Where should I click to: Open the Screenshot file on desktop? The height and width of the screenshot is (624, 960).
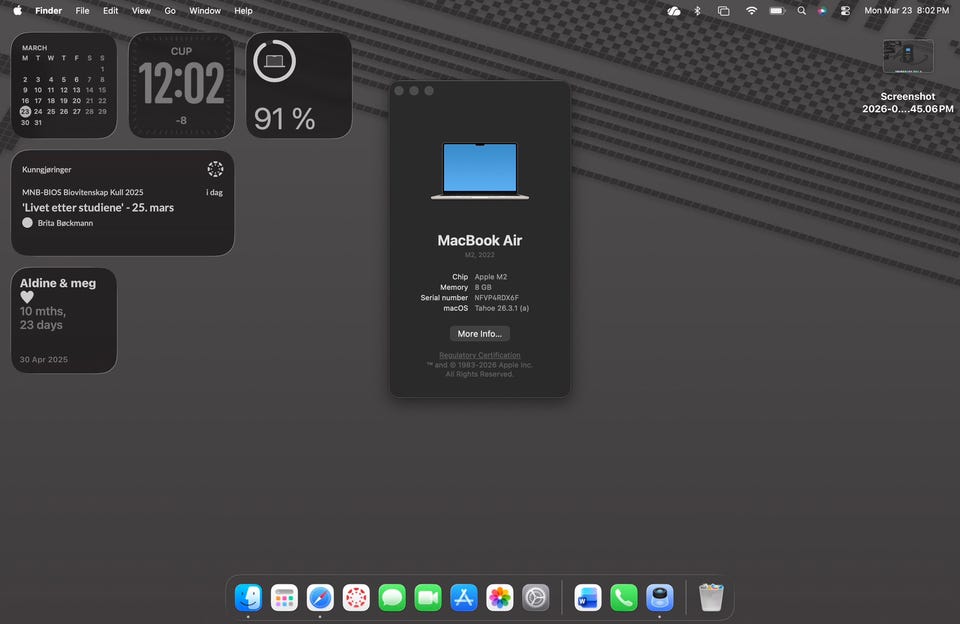[x=908, y=57]
